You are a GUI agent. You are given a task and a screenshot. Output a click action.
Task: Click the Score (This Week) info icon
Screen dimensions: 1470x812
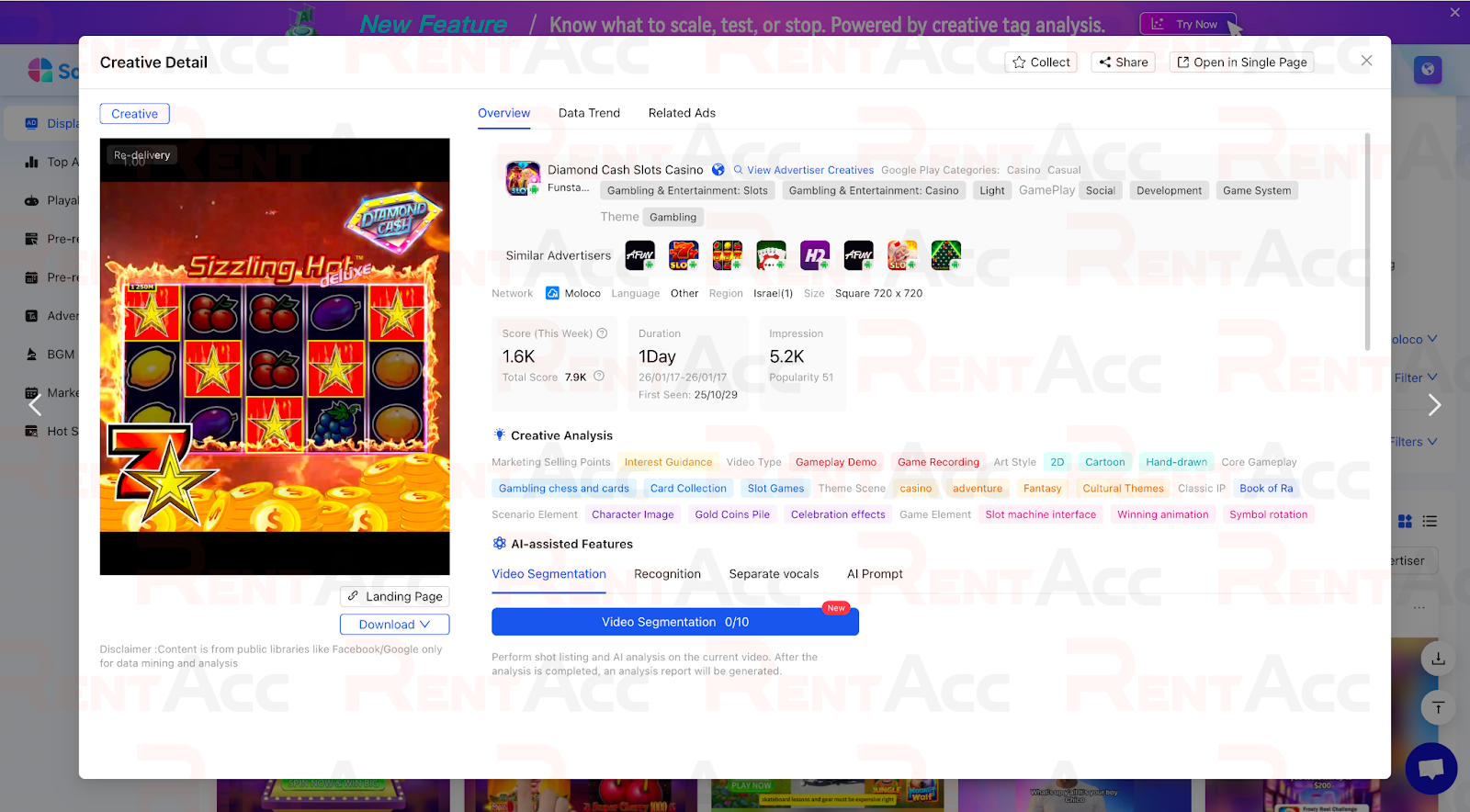(x=603, y=333)
